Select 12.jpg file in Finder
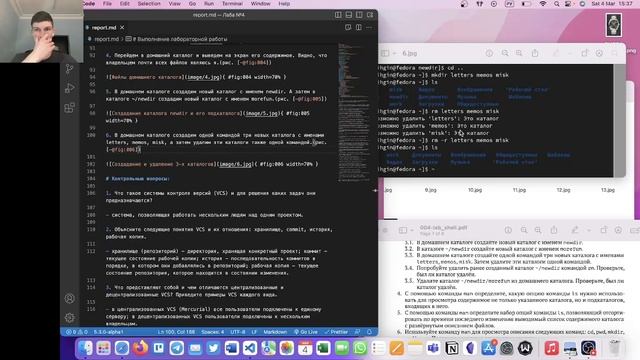 click(x=563, y=190)
